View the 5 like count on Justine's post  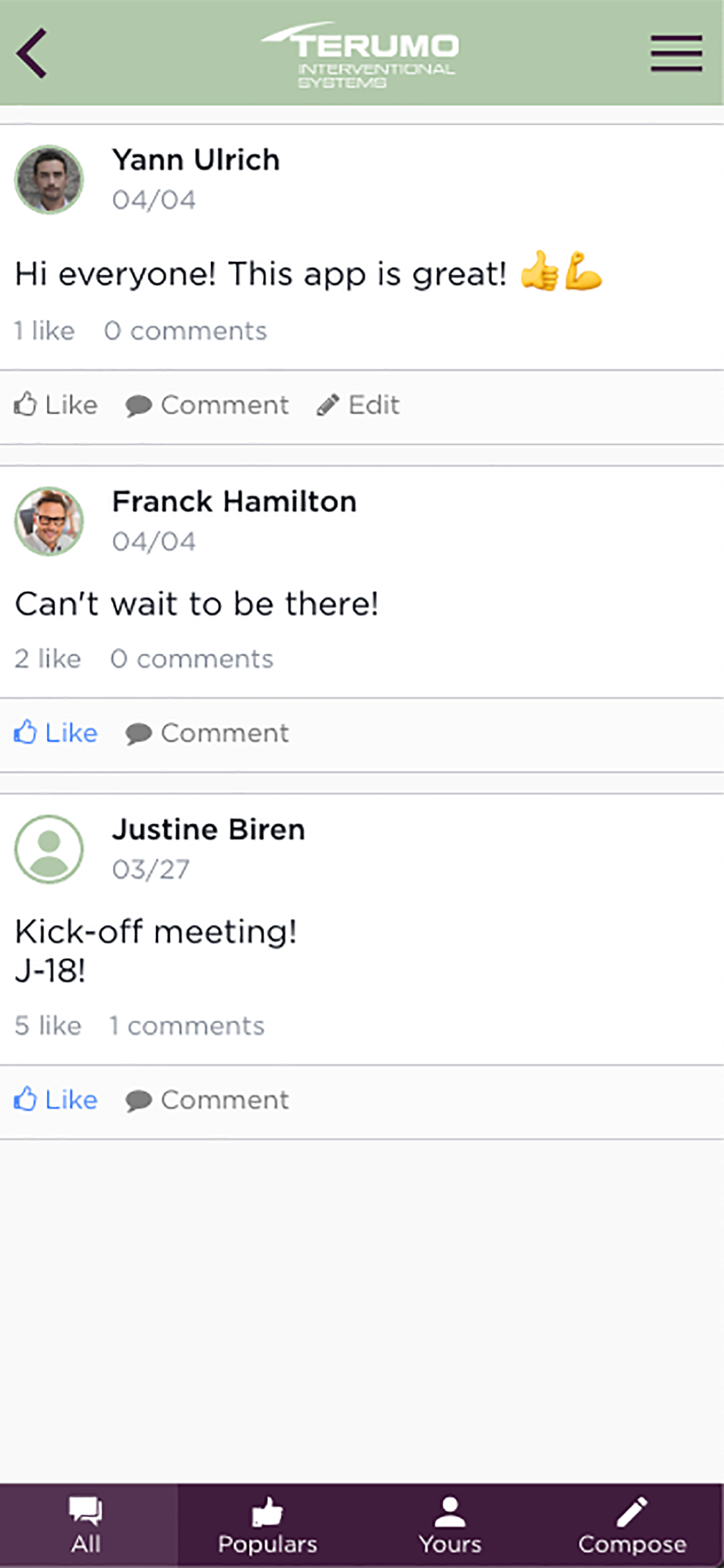click(48, 1025)
